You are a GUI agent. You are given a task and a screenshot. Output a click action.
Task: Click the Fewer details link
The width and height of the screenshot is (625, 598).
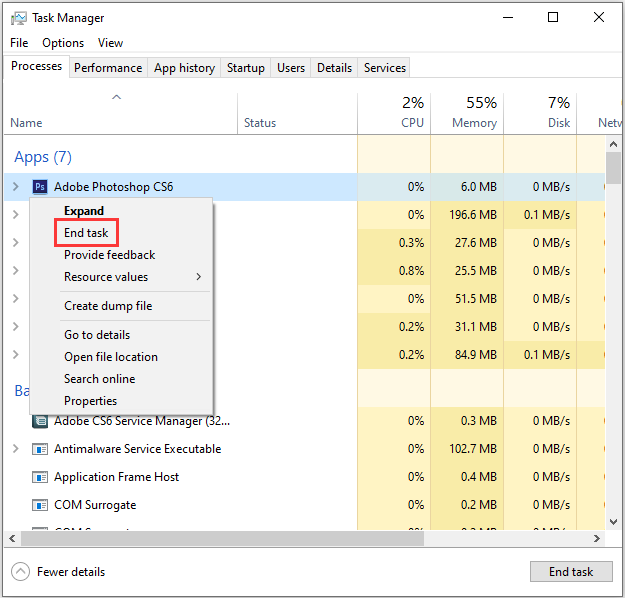pos(71,572)
